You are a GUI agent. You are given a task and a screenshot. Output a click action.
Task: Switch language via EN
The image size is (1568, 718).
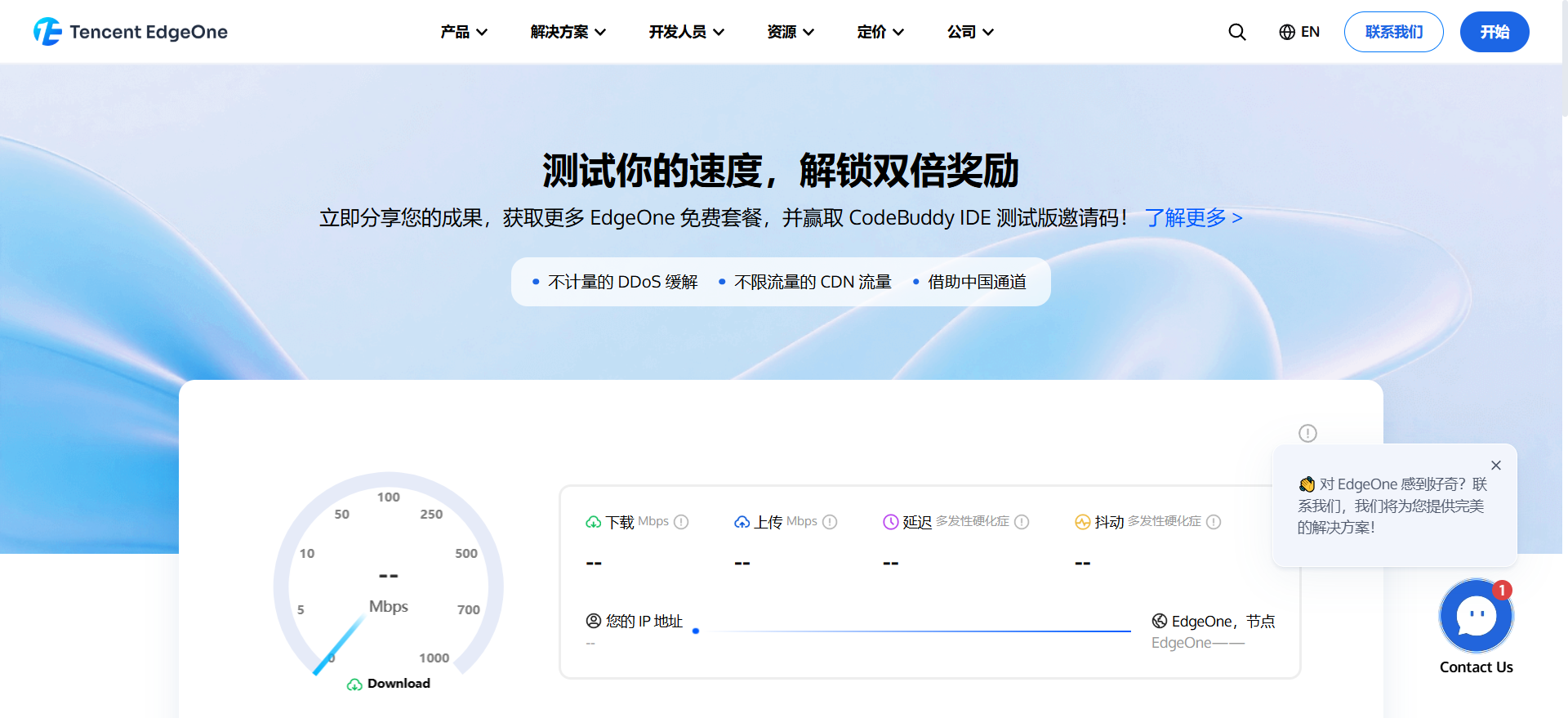coord(1310,32)
